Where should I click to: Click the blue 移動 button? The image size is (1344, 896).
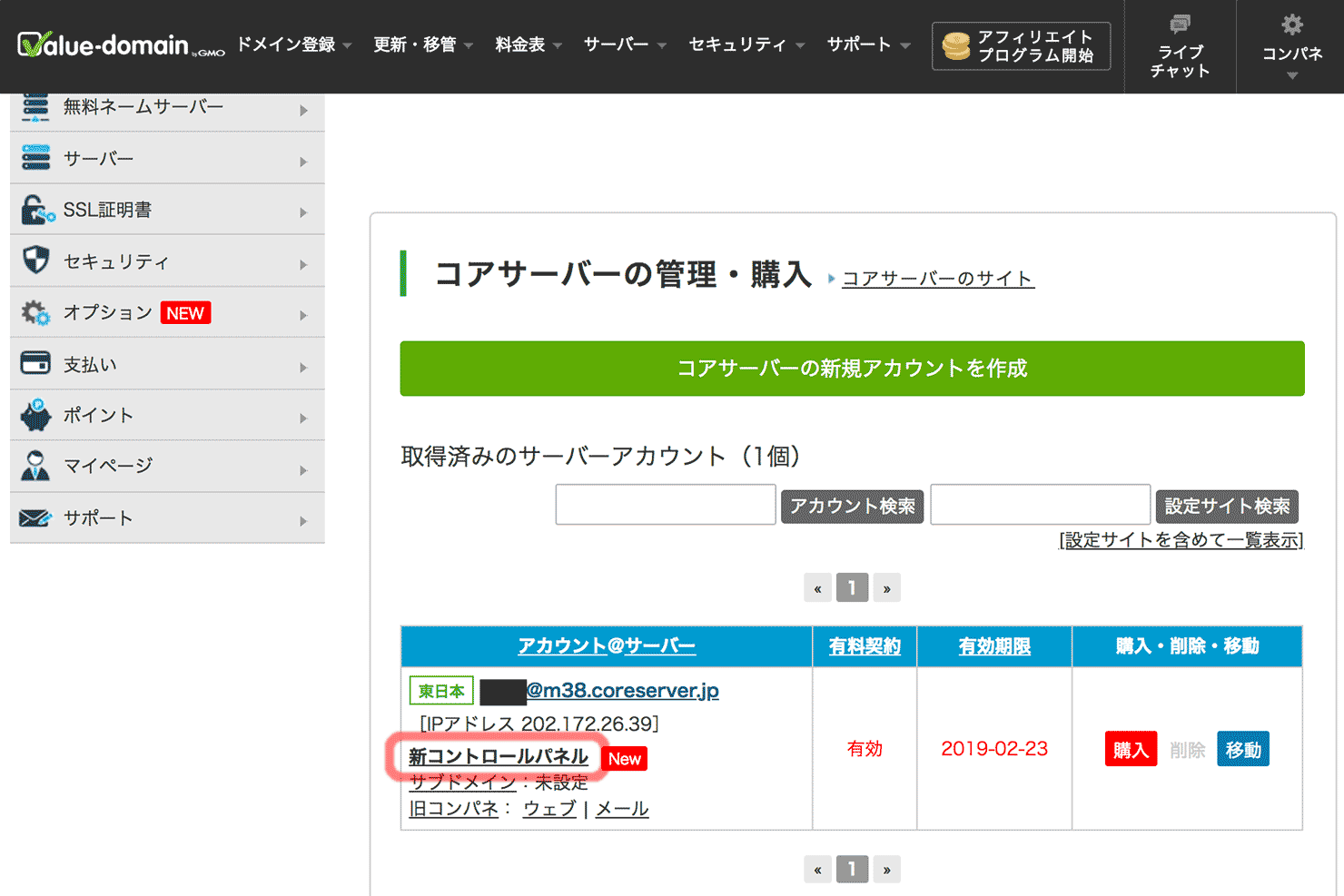(1243, 749)
